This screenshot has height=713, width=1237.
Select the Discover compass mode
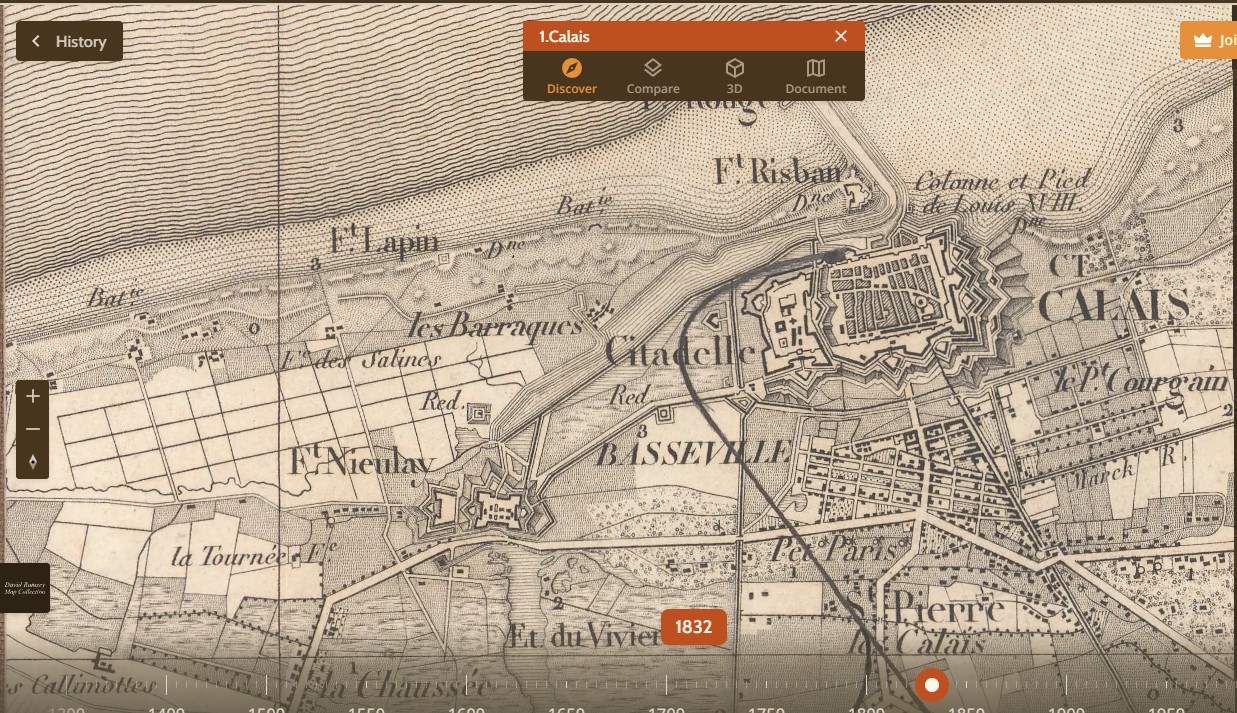(x=571, y=76)
